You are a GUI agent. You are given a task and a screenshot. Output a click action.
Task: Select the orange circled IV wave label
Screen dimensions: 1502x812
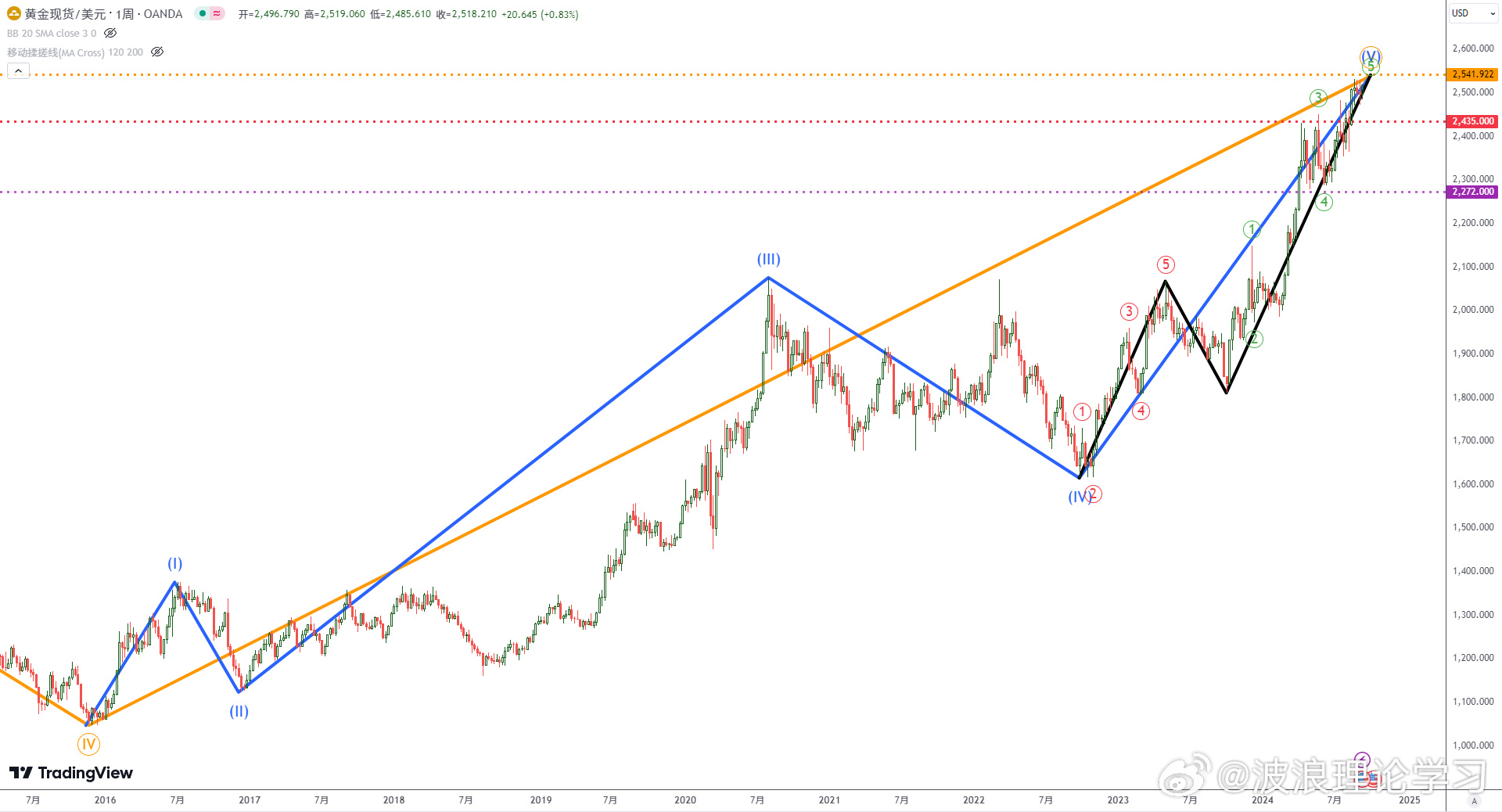tap(88, 744)
